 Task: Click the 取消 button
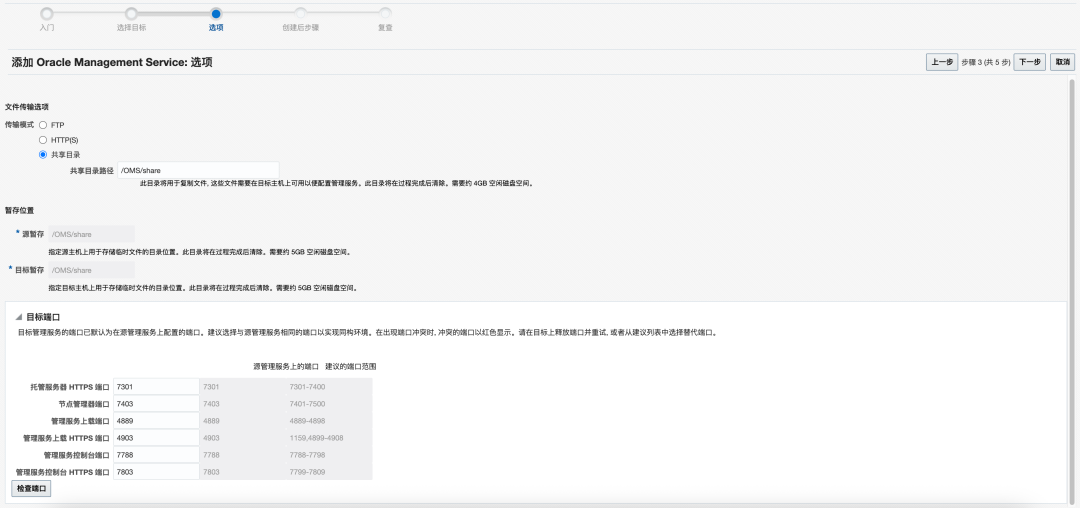(x=1062, y=62)
